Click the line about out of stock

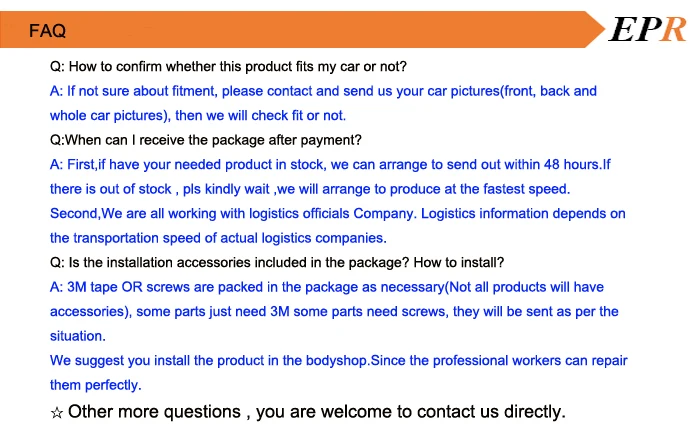[x=310, y=189]
